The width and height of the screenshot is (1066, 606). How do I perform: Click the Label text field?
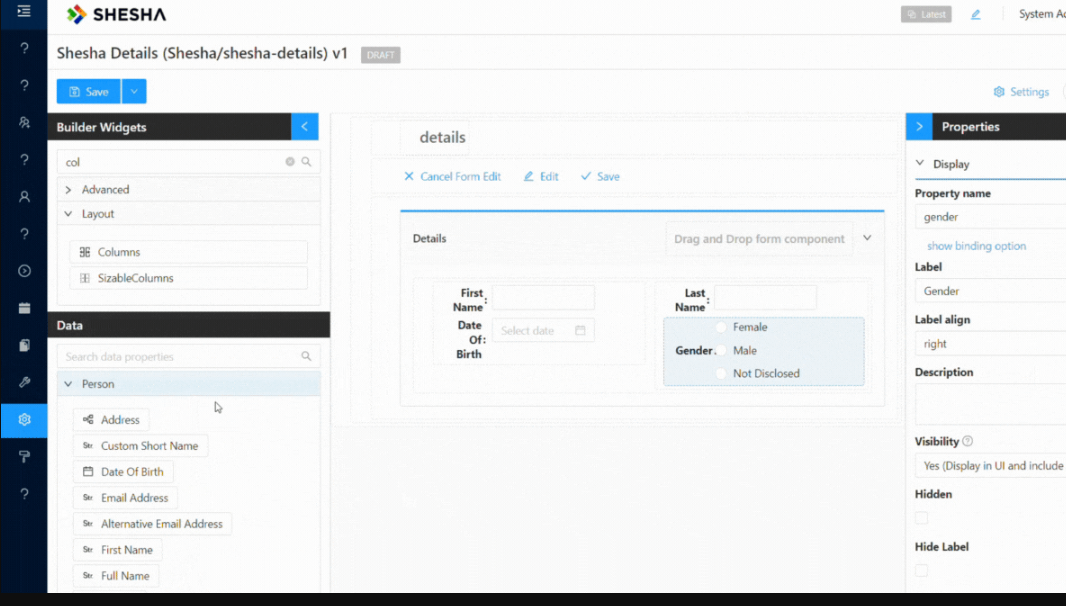point(991,291)
